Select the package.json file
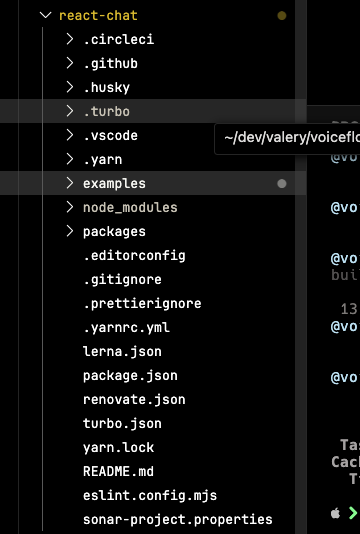This screenshot has width=360, height=534. (130, 376)
